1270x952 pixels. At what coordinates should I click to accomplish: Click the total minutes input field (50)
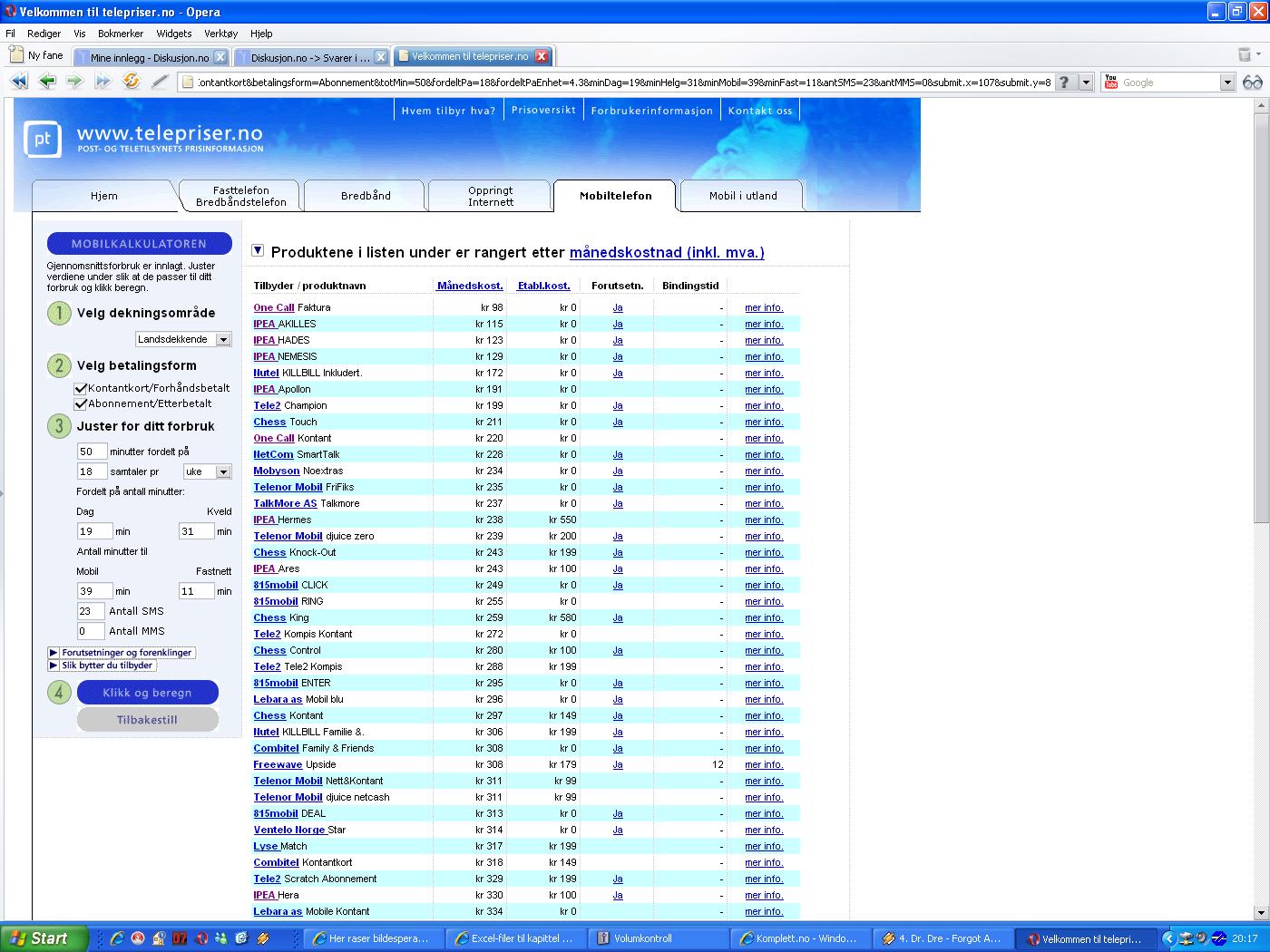pyautogui.click(x=91, y=452)
